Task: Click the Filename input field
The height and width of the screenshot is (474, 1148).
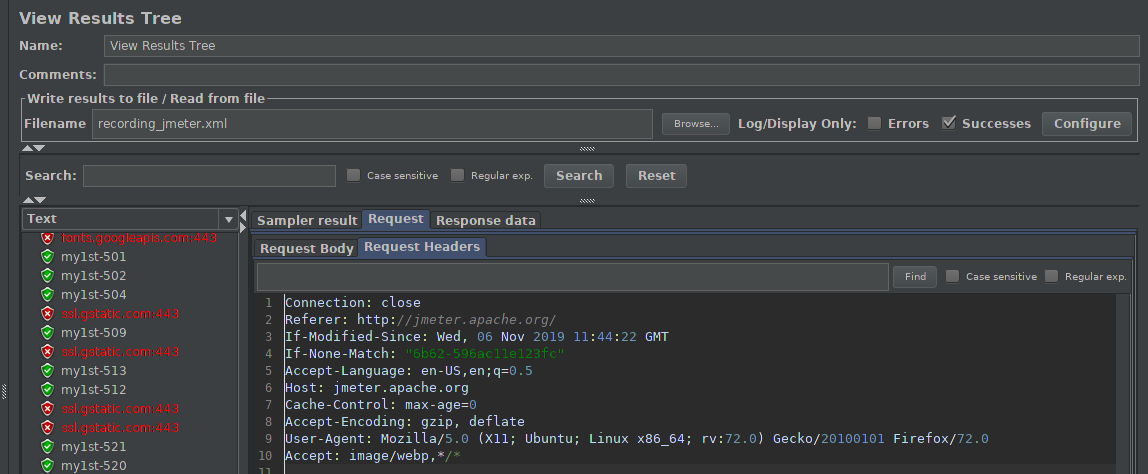Action: [372, 124]
